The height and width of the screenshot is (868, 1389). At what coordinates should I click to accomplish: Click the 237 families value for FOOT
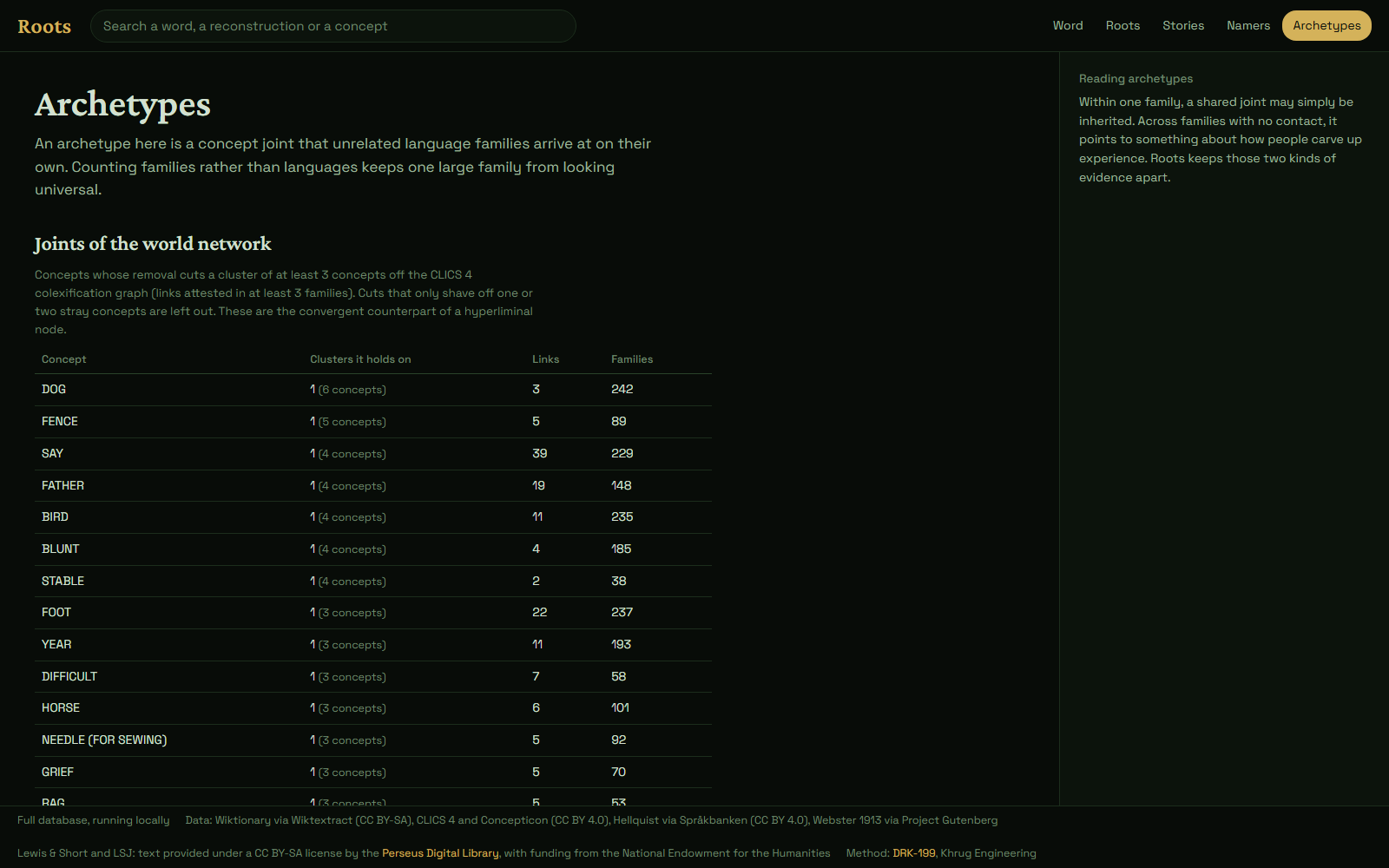click(x=622, y=612)
